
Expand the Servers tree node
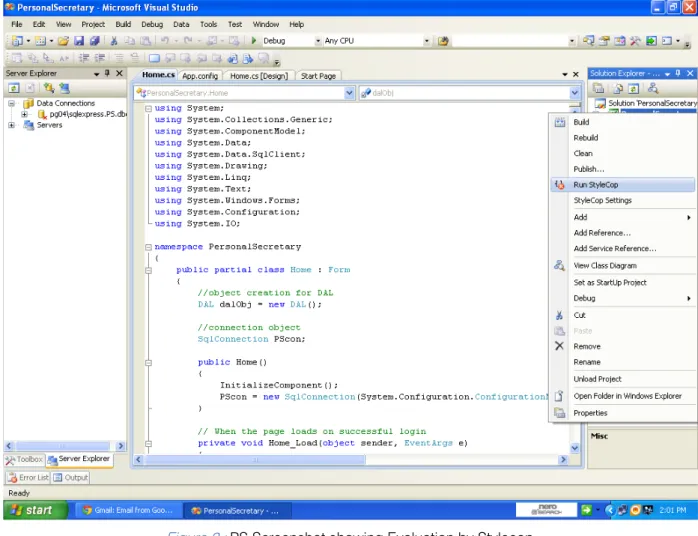(x=12, y=125)
